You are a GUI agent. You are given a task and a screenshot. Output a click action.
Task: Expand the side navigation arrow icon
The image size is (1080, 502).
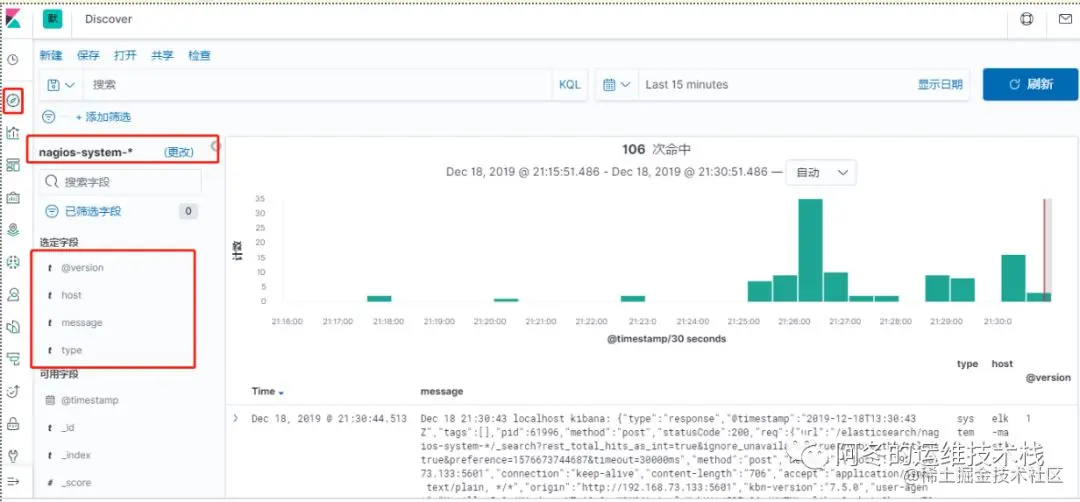coord(12,481)
